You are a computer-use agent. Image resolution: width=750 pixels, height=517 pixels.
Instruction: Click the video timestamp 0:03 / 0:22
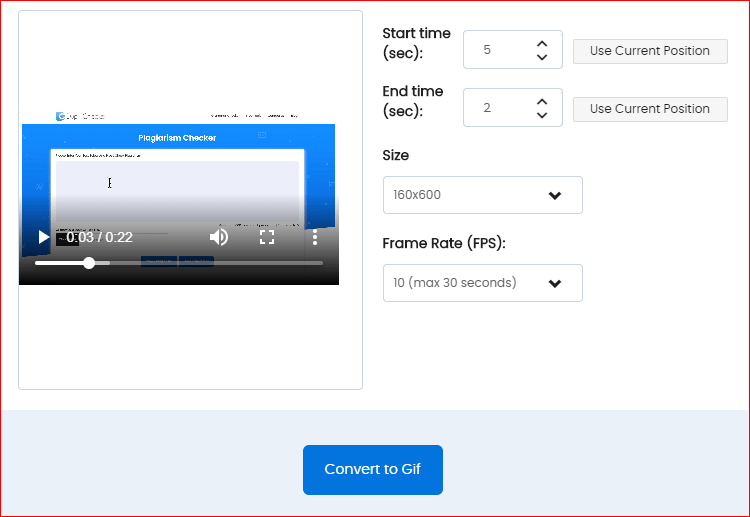99,237
